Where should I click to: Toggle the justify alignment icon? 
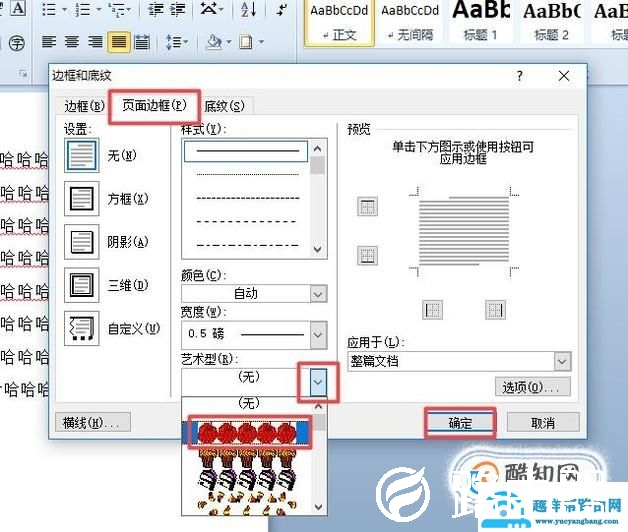[x=119, y=42]
